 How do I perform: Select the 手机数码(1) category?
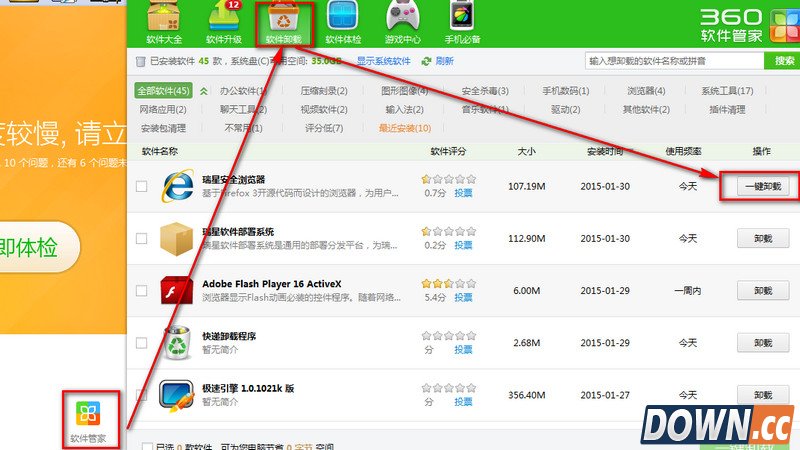(566, 91)
